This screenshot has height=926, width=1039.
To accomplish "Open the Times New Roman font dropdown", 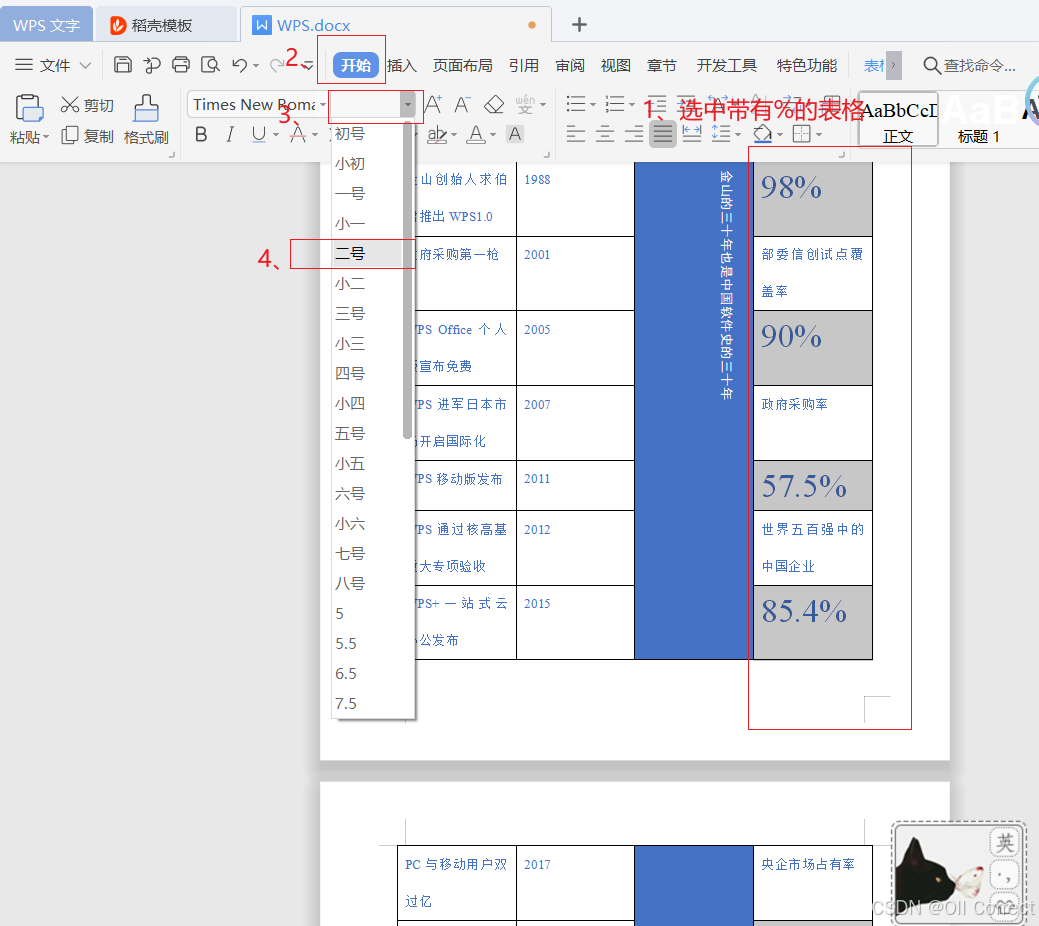I will [323, 105].
